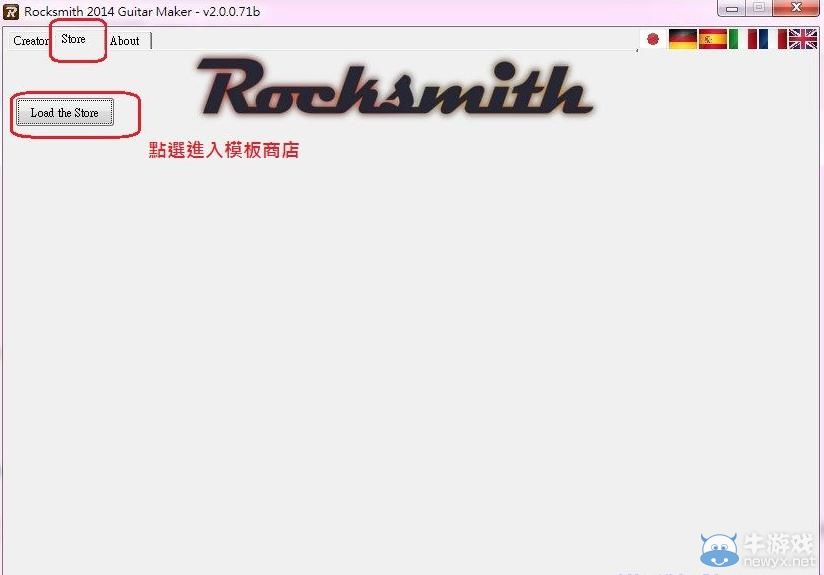Maximize the Guitar Maker window
The height and width of the screenshot is (575, 824).
(759, 8)
